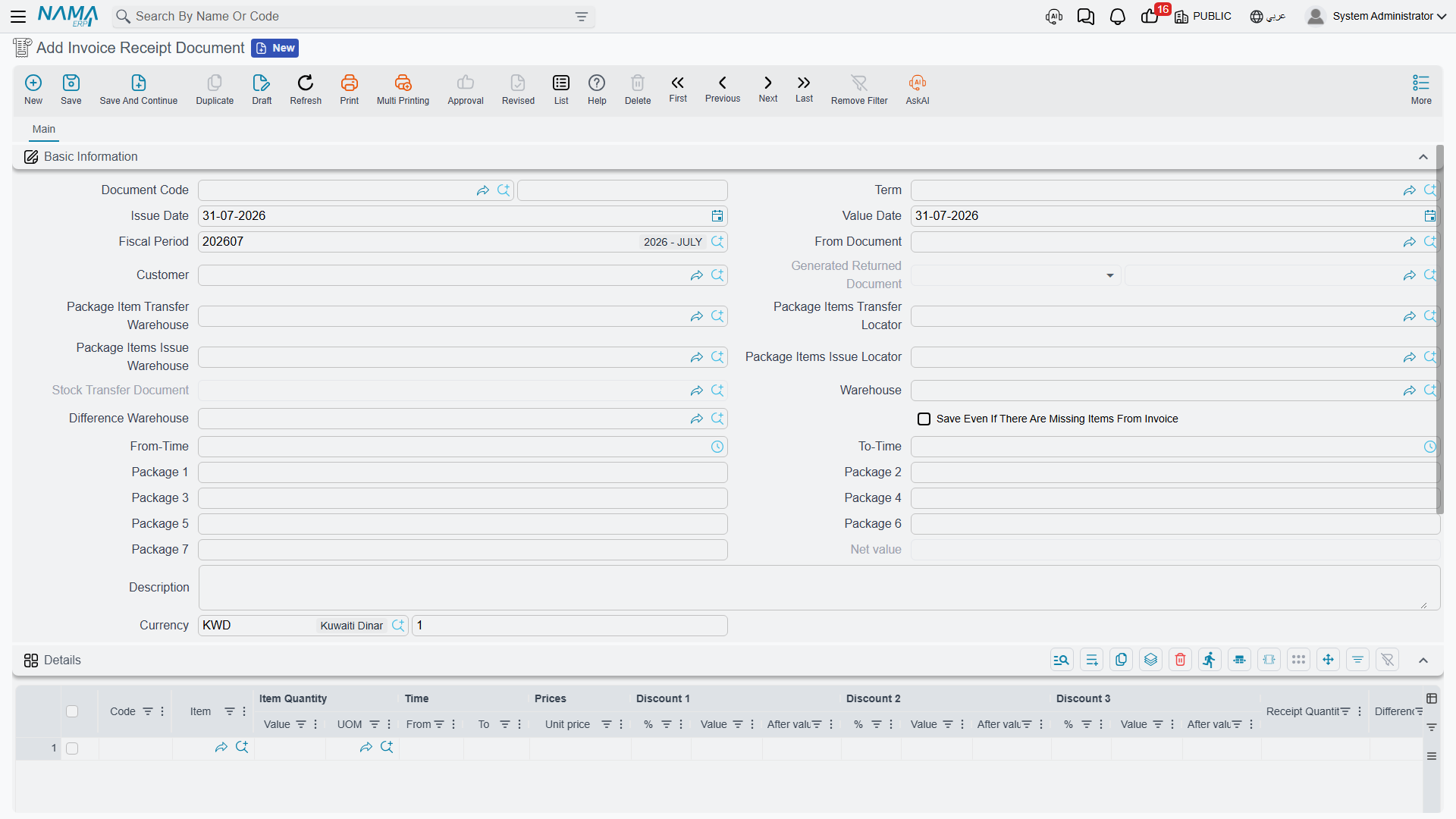
Task: Open details grid column chooser icon
Action: (x=1432, y=698)
